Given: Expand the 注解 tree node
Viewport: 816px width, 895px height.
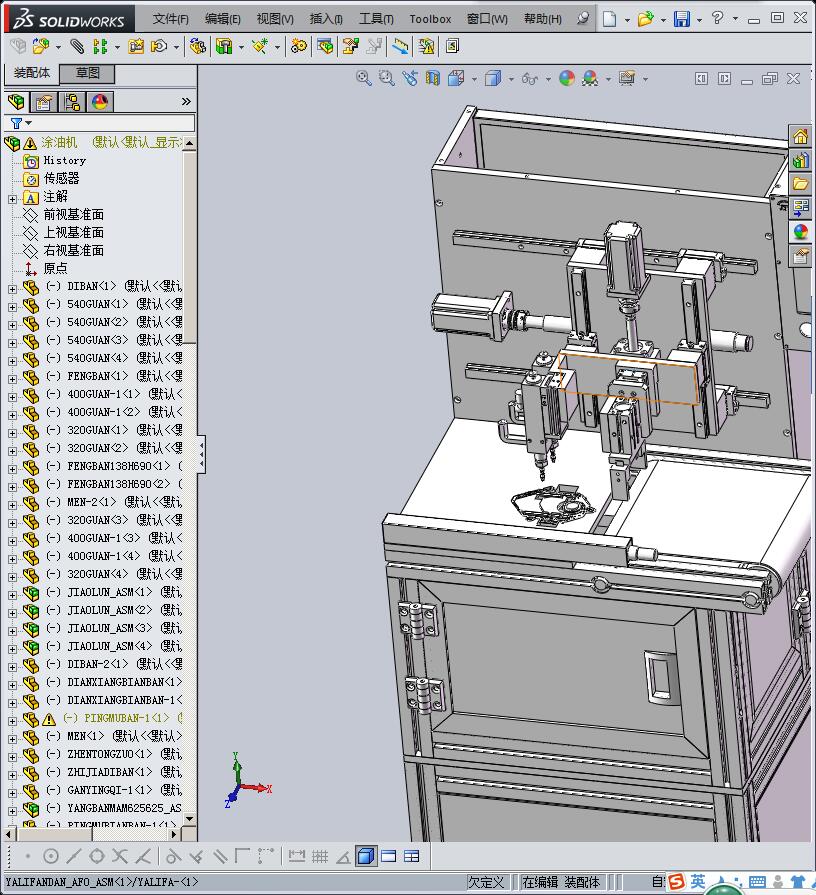Looking at the screenshot, I should 13,199.
